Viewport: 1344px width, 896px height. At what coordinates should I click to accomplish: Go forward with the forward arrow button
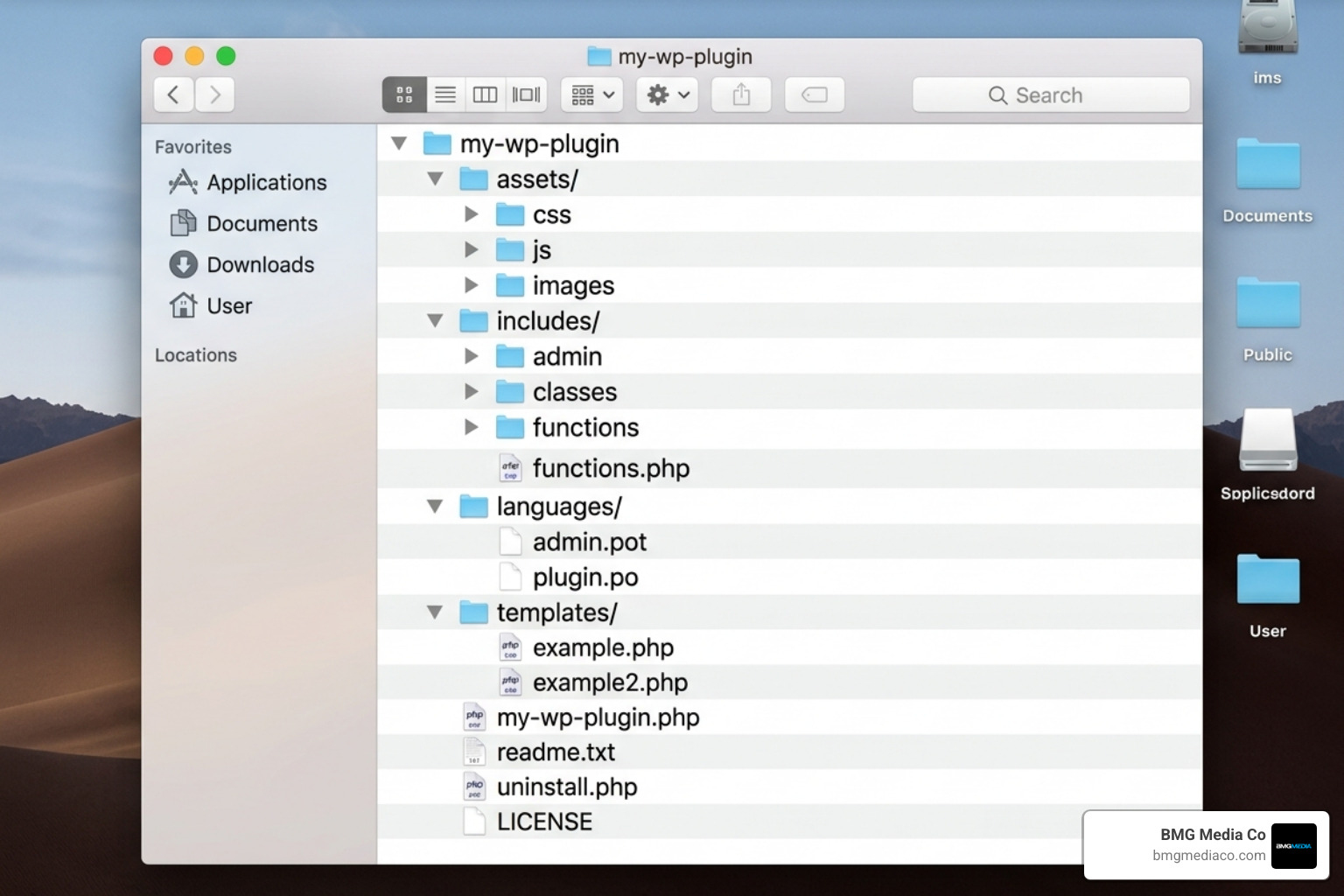tap(214, 94)
